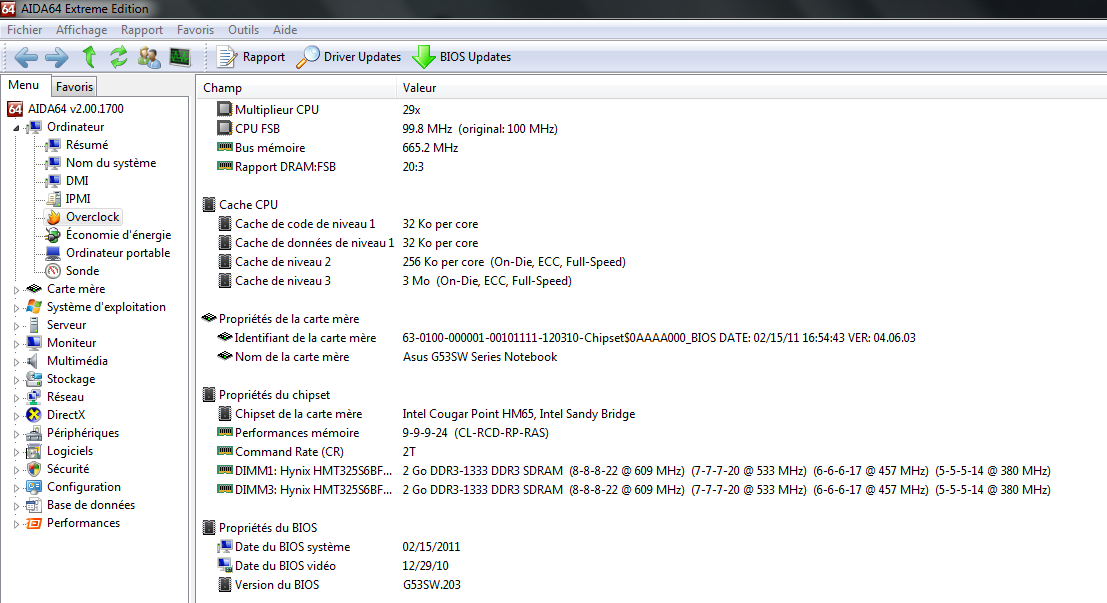Switch to the Favoris tab
Image resolution: width=1107 pixels, height=603 pixels.
(x=74, y=87)
